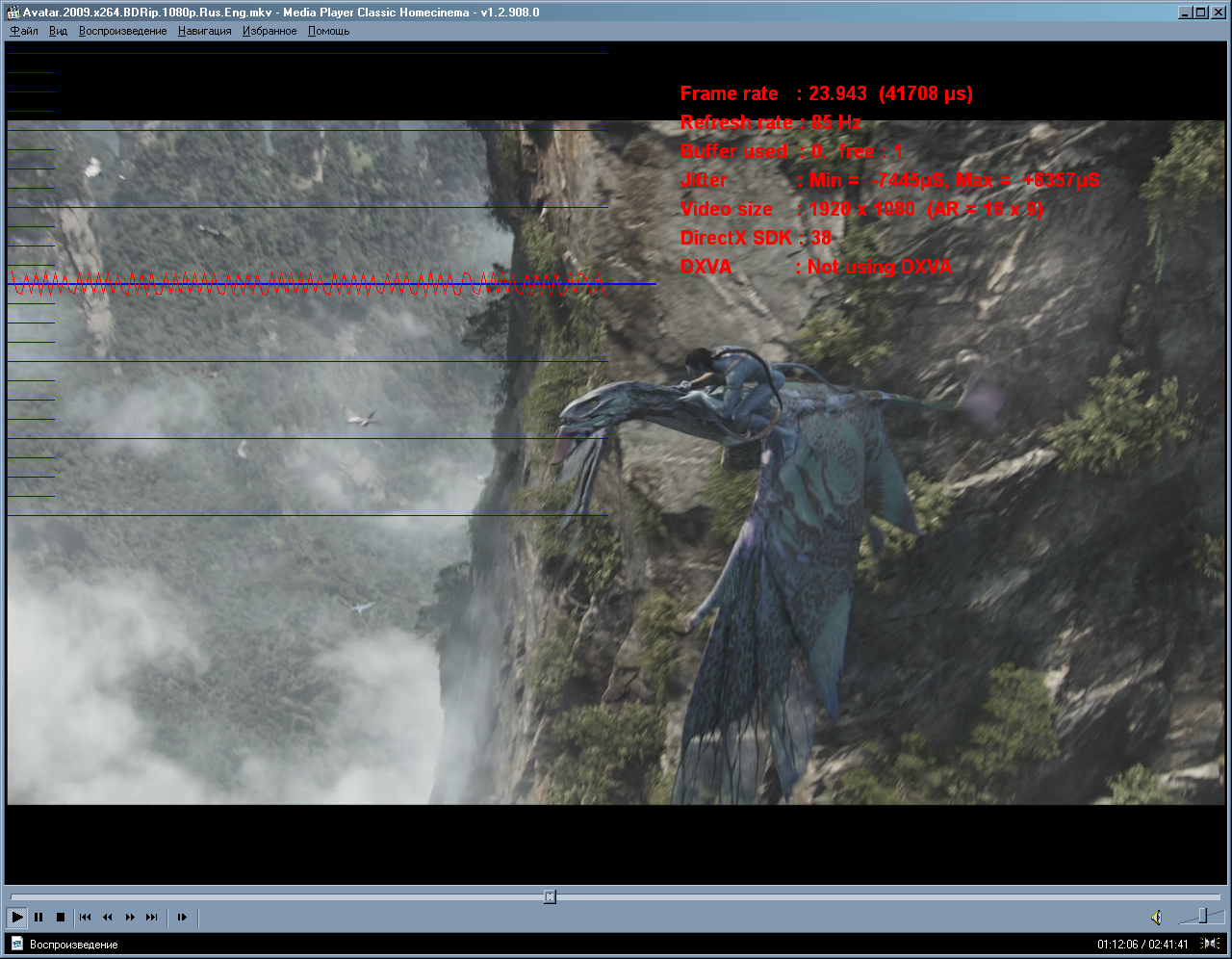
Task: Click the seek bar position thumb
Action: coord(550,896)
